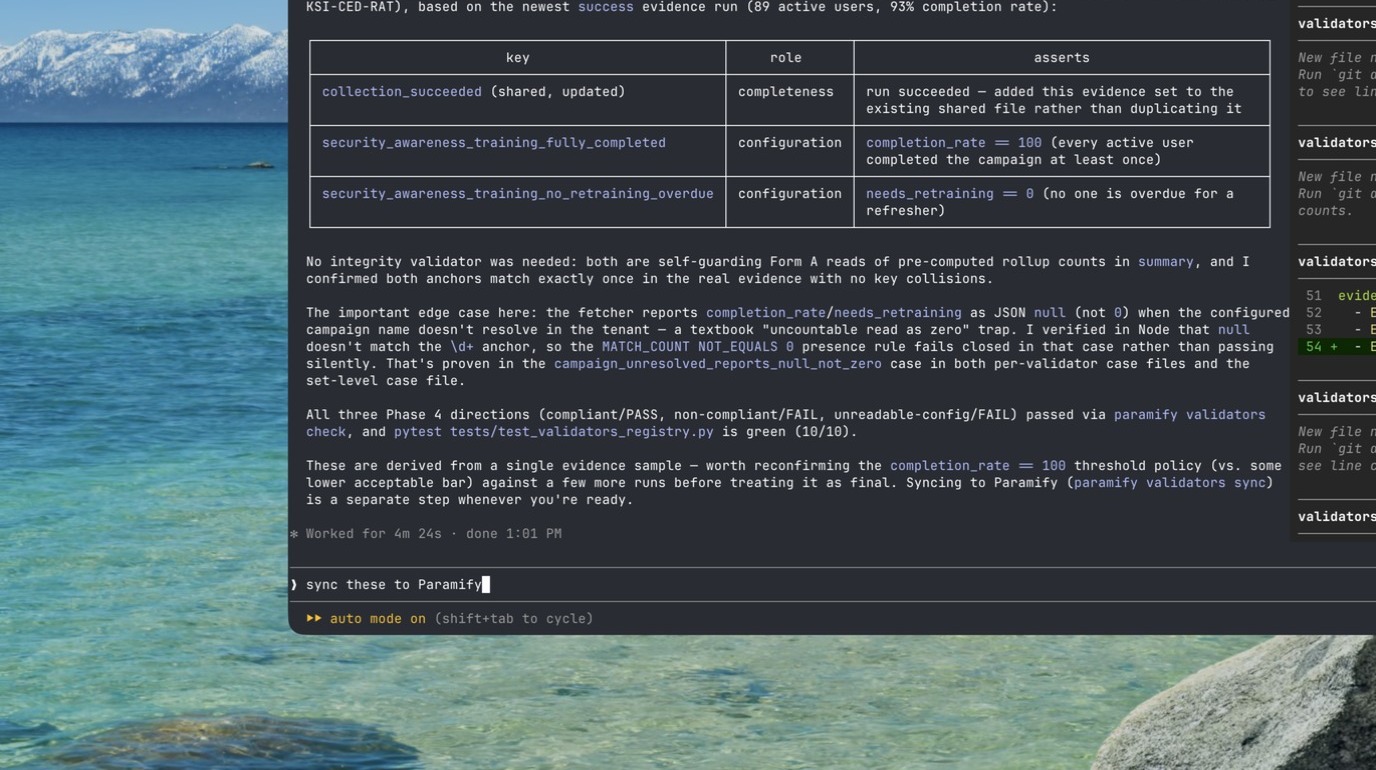Click 'campaign_unresolved_reports_null_not_zero' case name
Viewport: 1376px width, 770px height.
click(718, 364)
